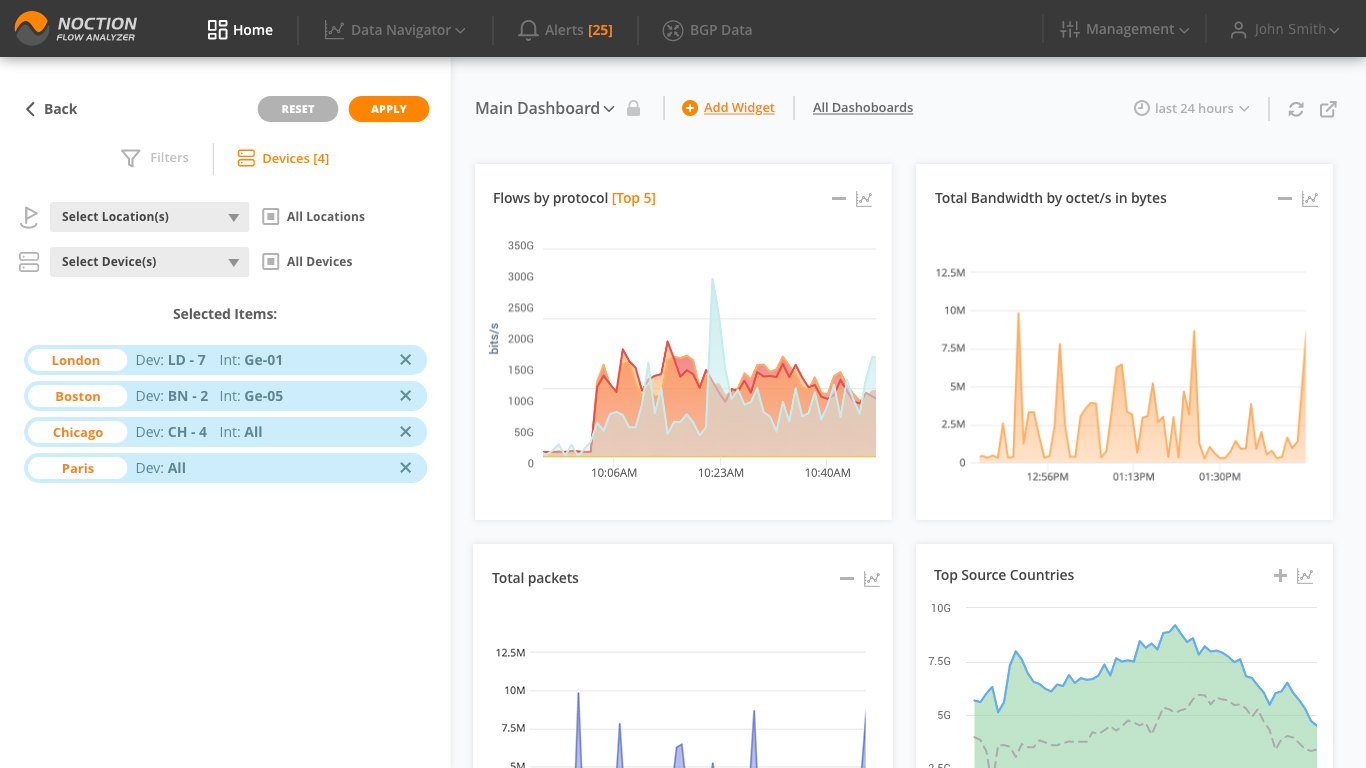The image size is (1366, 768).
Task: Click the Noction Flow Analyzer logo
Action: click(76, 29)
